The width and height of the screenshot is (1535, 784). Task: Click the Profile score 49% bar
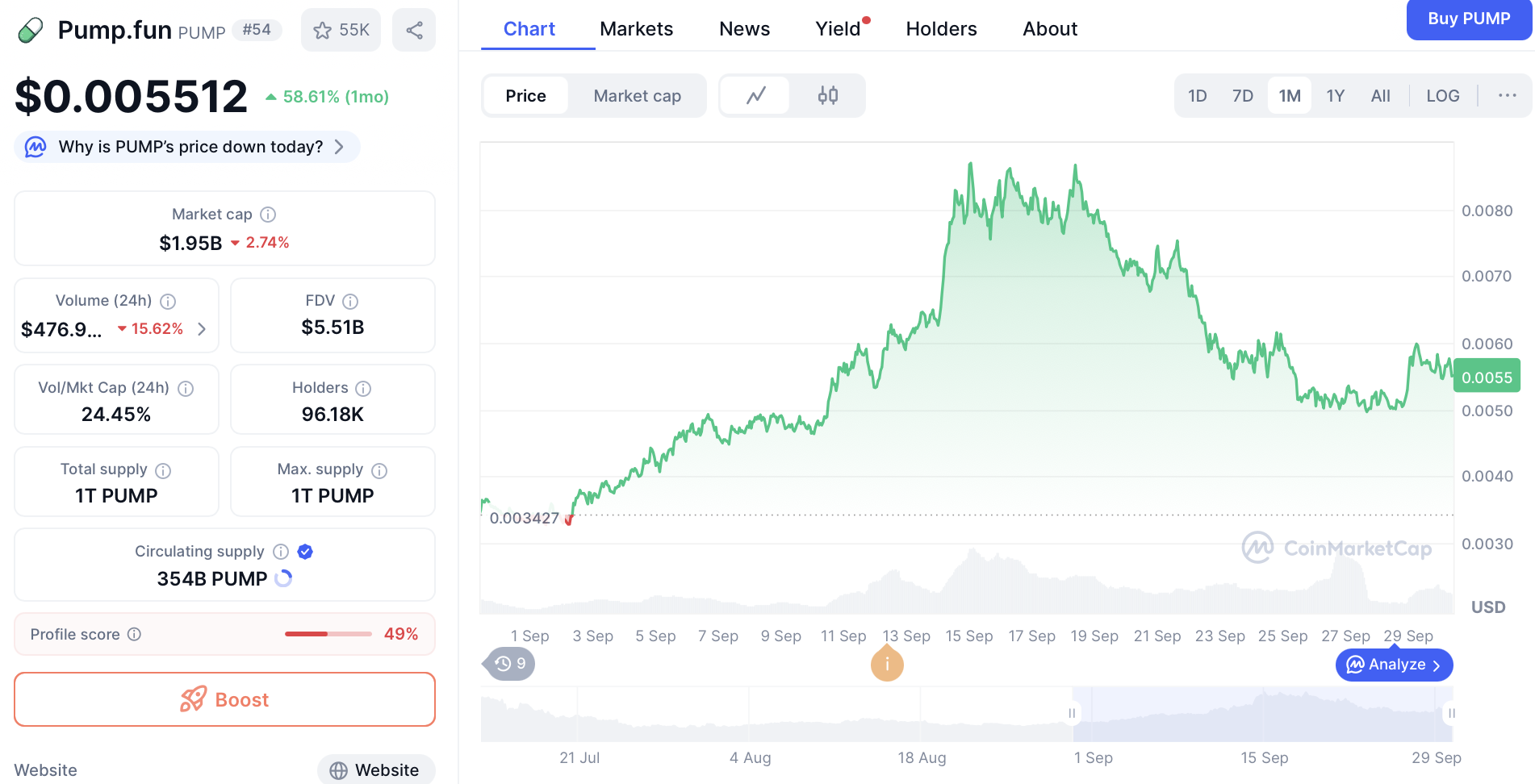[x=328, y=634]
